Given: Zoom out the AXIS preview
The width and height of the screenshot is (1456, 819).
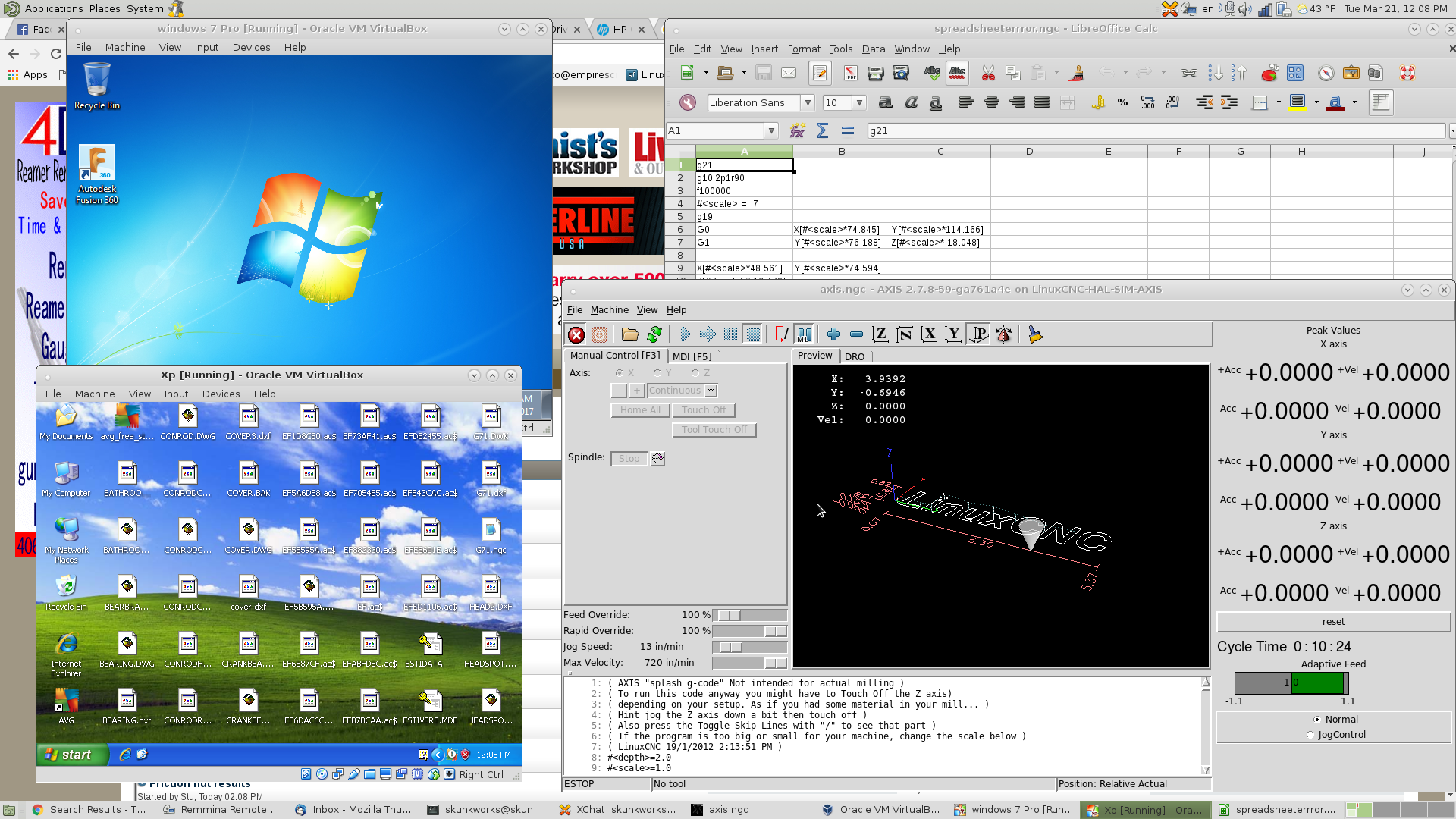Looking at the screenshot, I should click(x=856, y=334).
